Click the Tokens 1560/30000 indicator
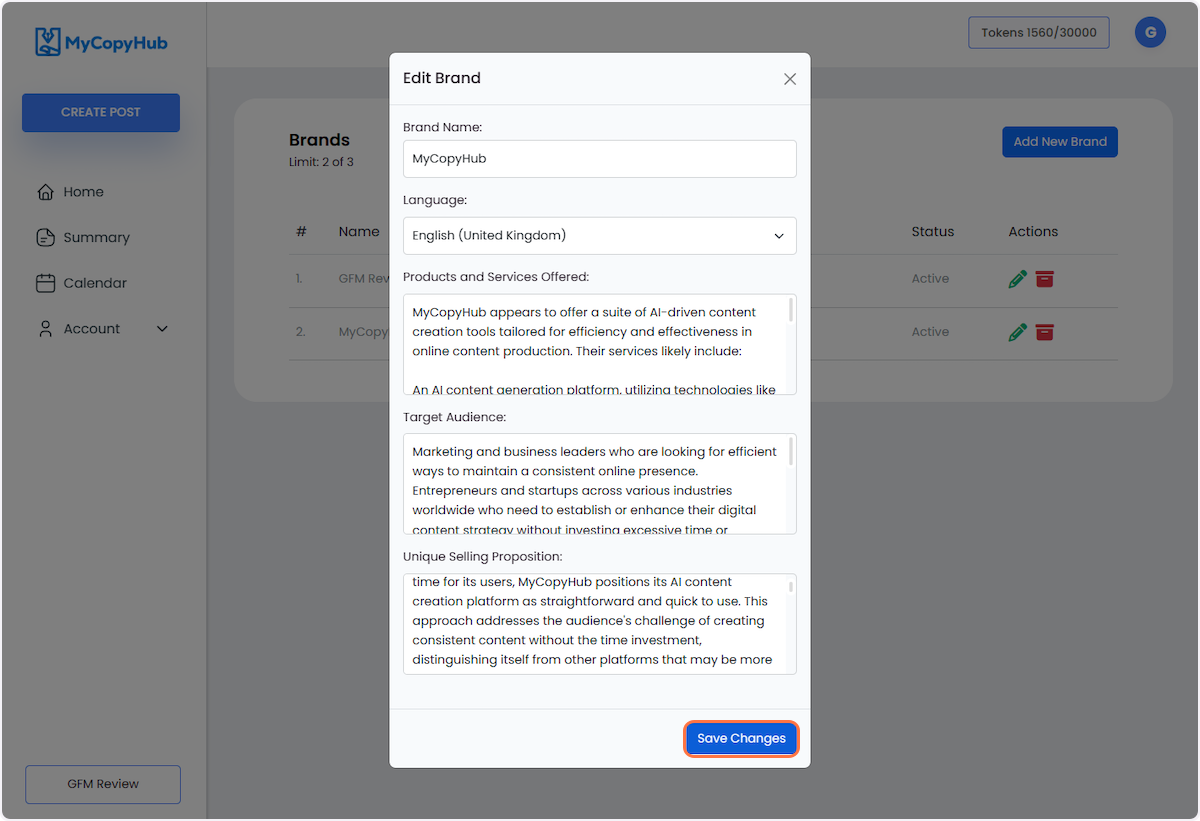 1039,32
